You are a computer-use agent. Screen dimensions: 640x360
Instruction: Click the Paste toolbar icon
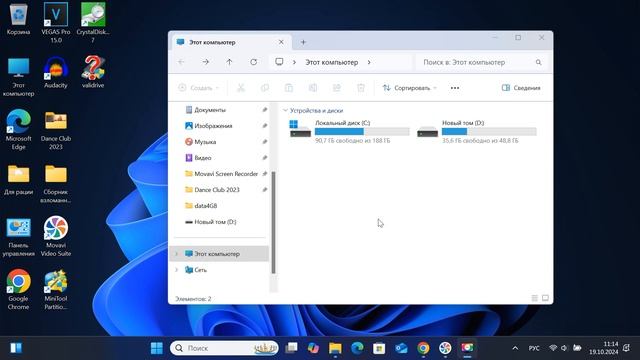(289, 88)
